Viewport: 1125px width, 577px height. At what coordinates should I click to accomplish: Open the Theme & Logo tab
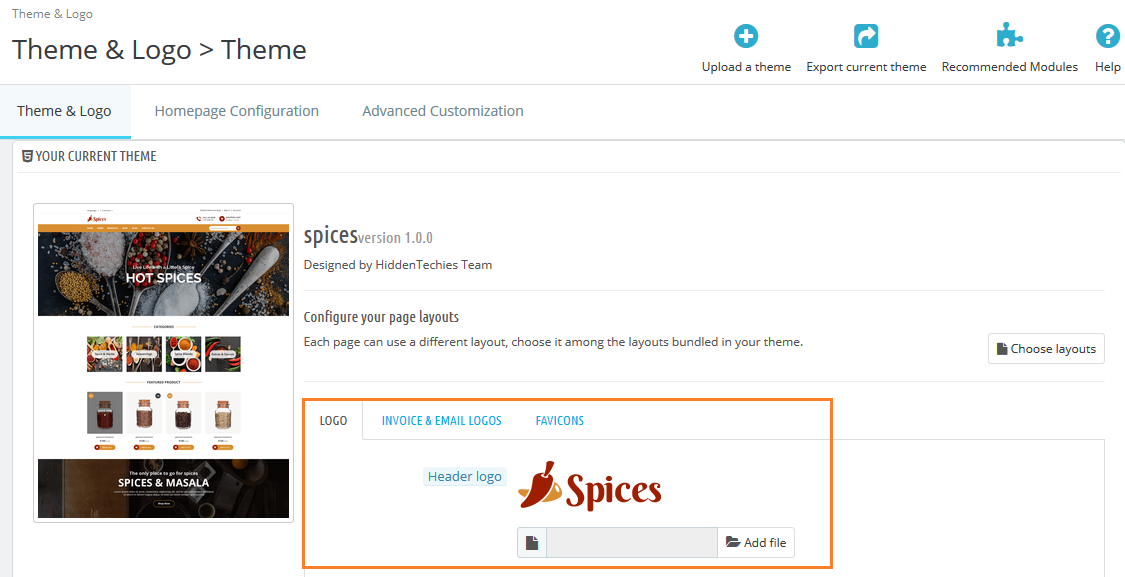[65, 110]
